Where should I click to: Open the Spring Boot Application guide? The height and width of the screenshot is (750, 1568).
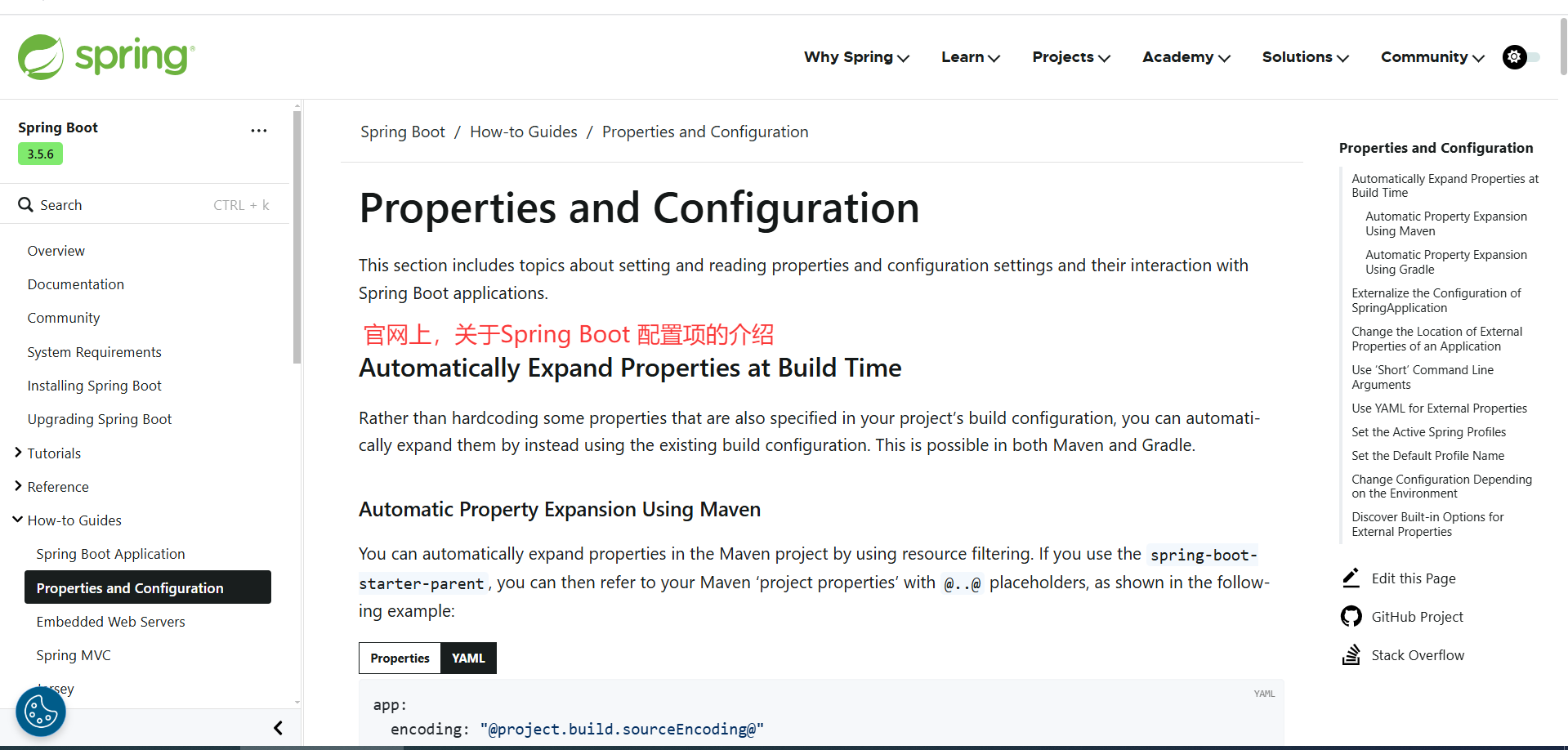[110, 554]
